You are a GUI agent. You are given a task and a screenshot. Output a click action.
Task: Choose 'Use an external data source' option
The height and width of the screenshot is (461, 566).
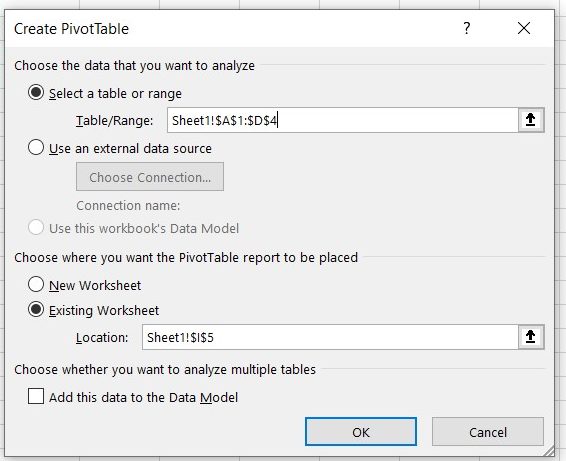pyautogui.click(x=36, y=148)
